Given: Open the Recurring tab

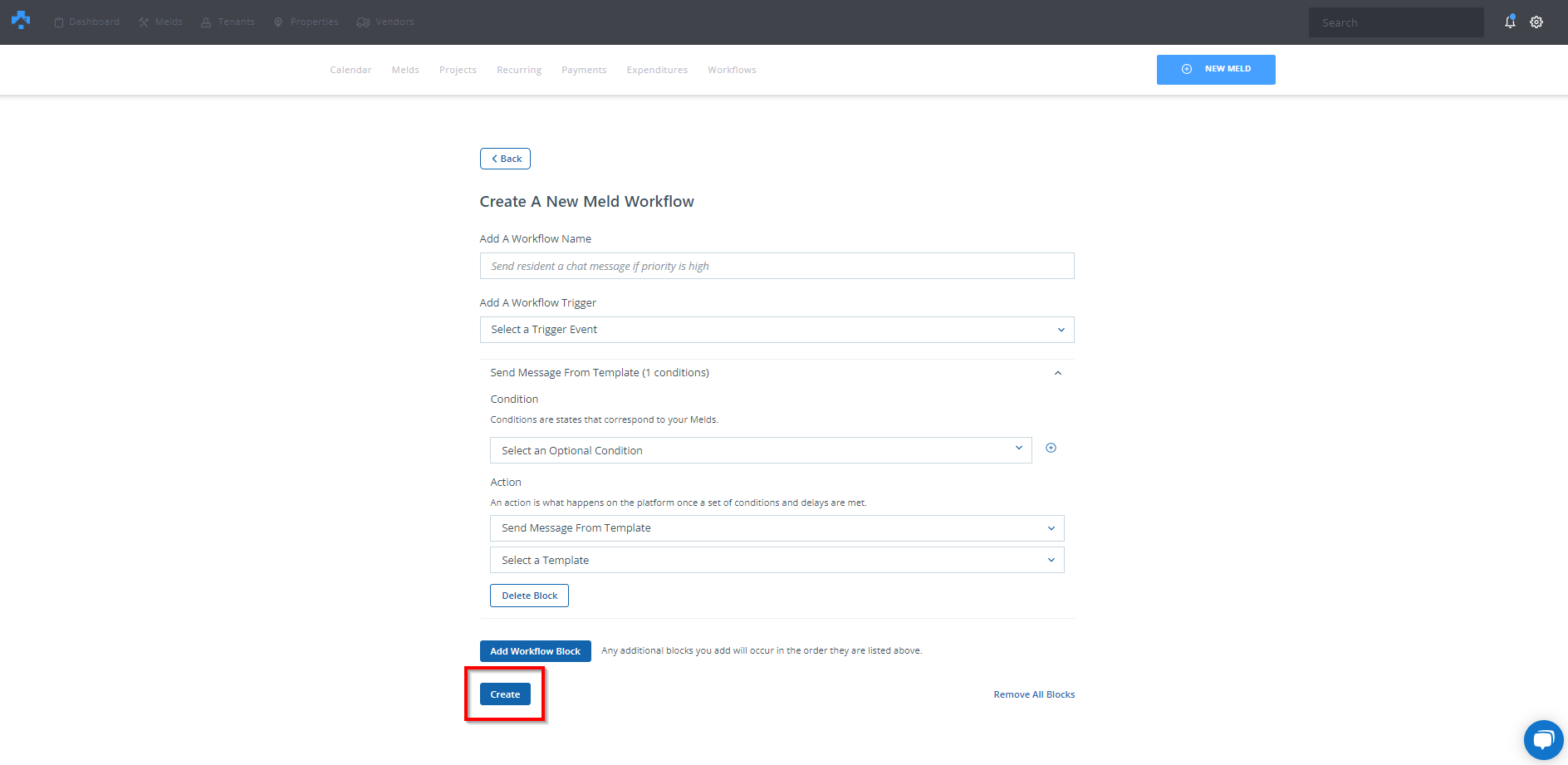Looking at the screenshot, I should [519, 70].
